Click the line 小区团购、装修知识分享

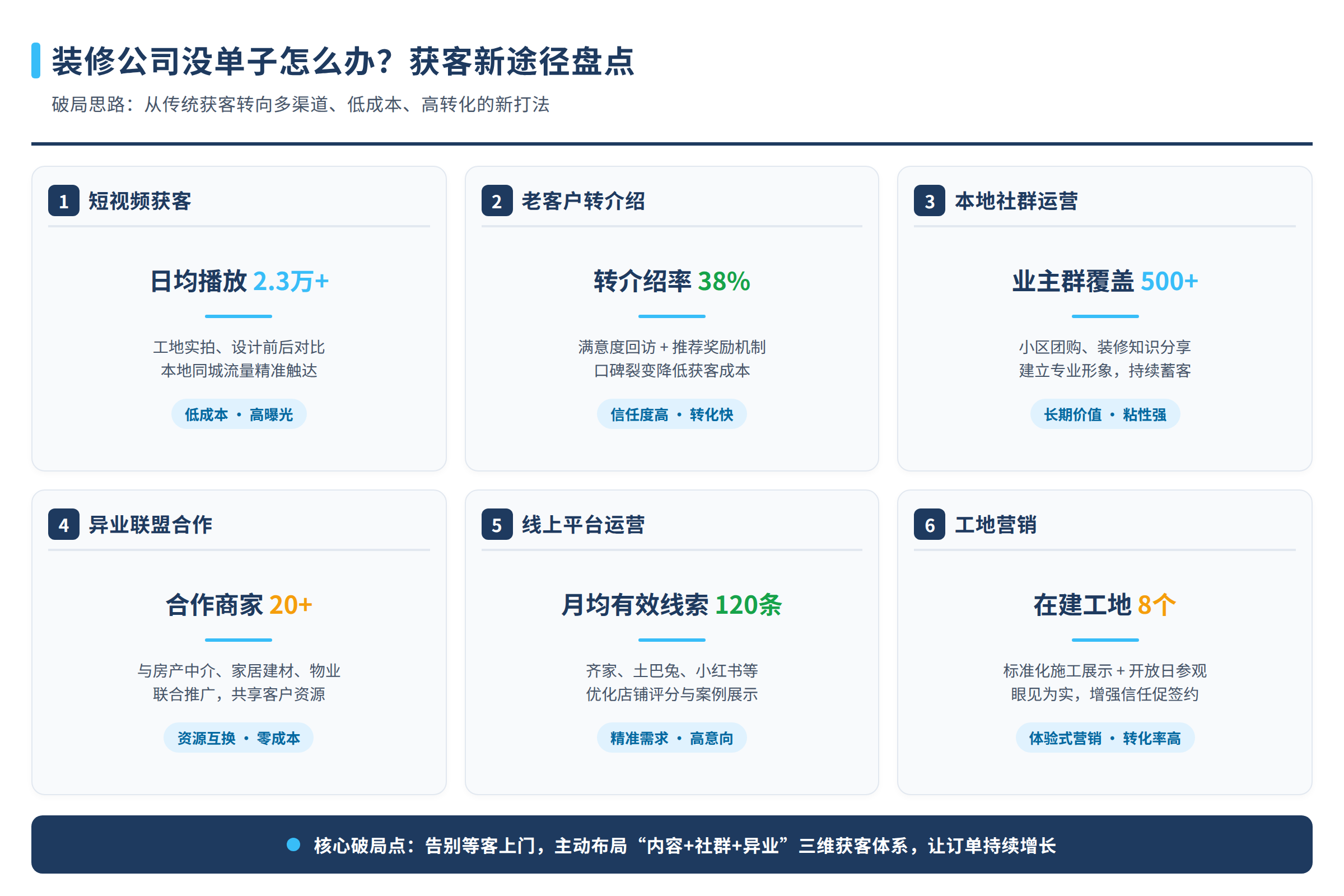click(1104, 347)
